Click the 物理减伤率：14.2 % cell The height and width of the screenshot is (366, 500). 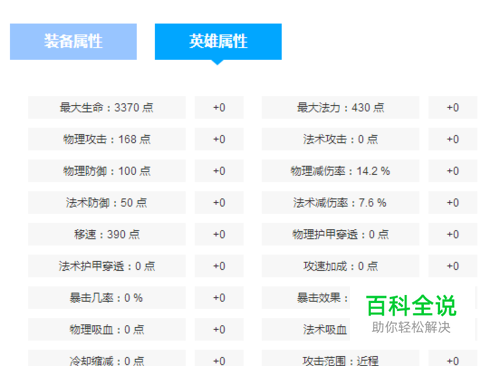point(340,171)
